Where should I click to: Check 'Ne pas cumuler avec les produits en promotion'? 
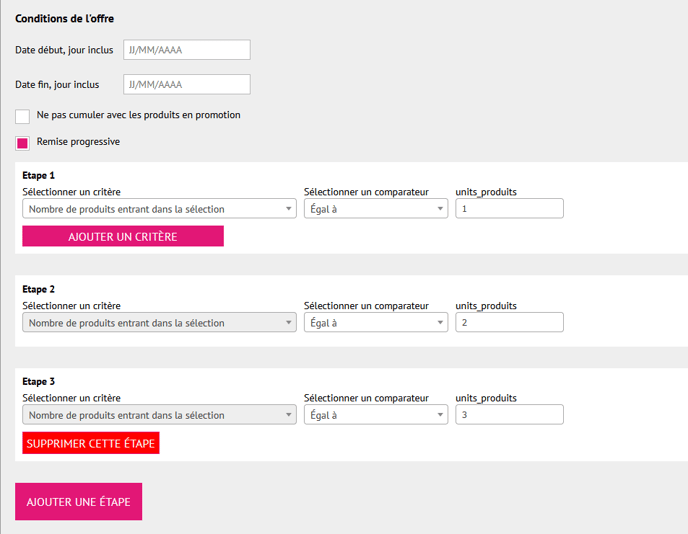(x=23, y=116)
